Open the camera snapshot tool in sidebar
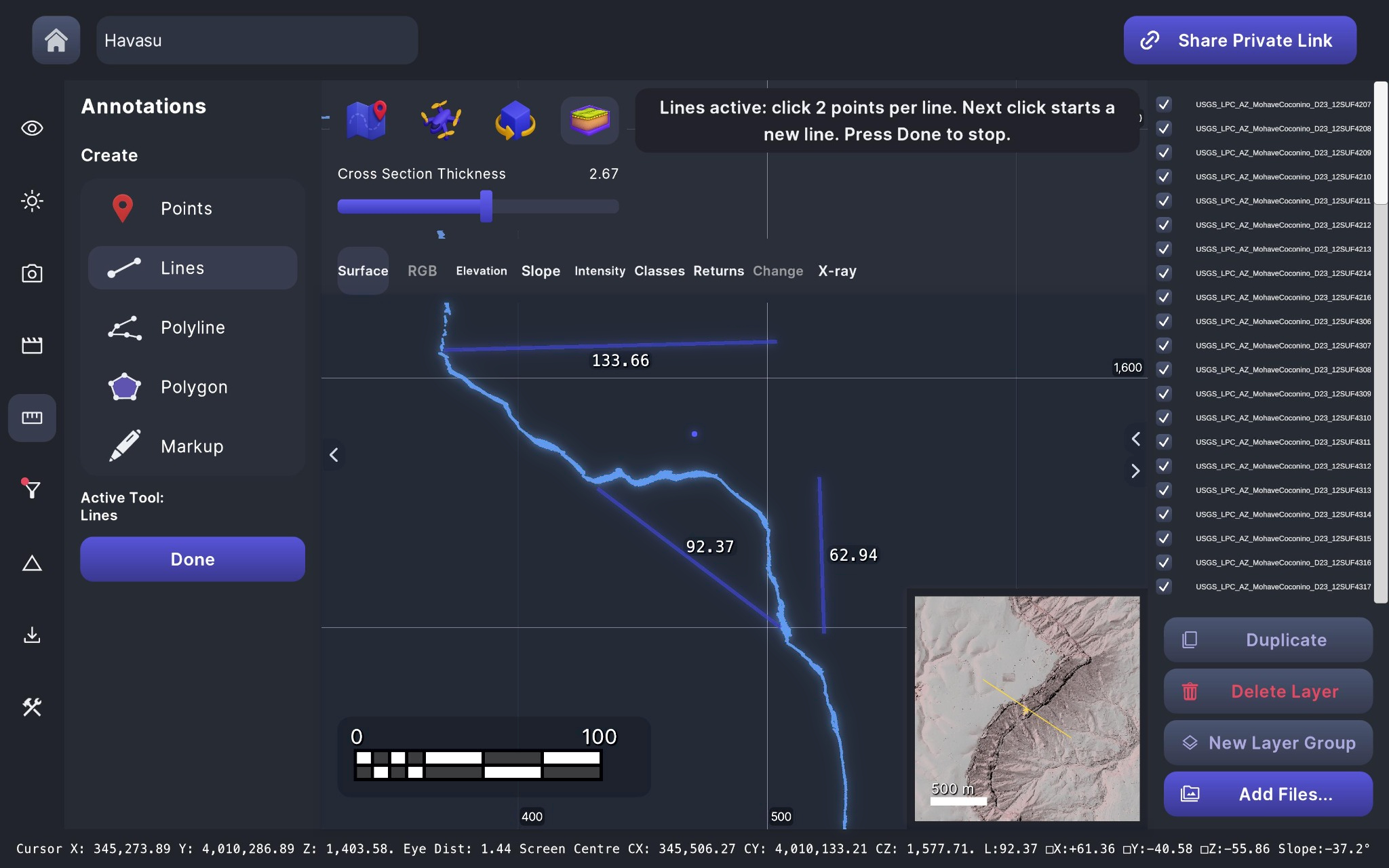This screenshot has width=1389, height=868. (32, 273)
